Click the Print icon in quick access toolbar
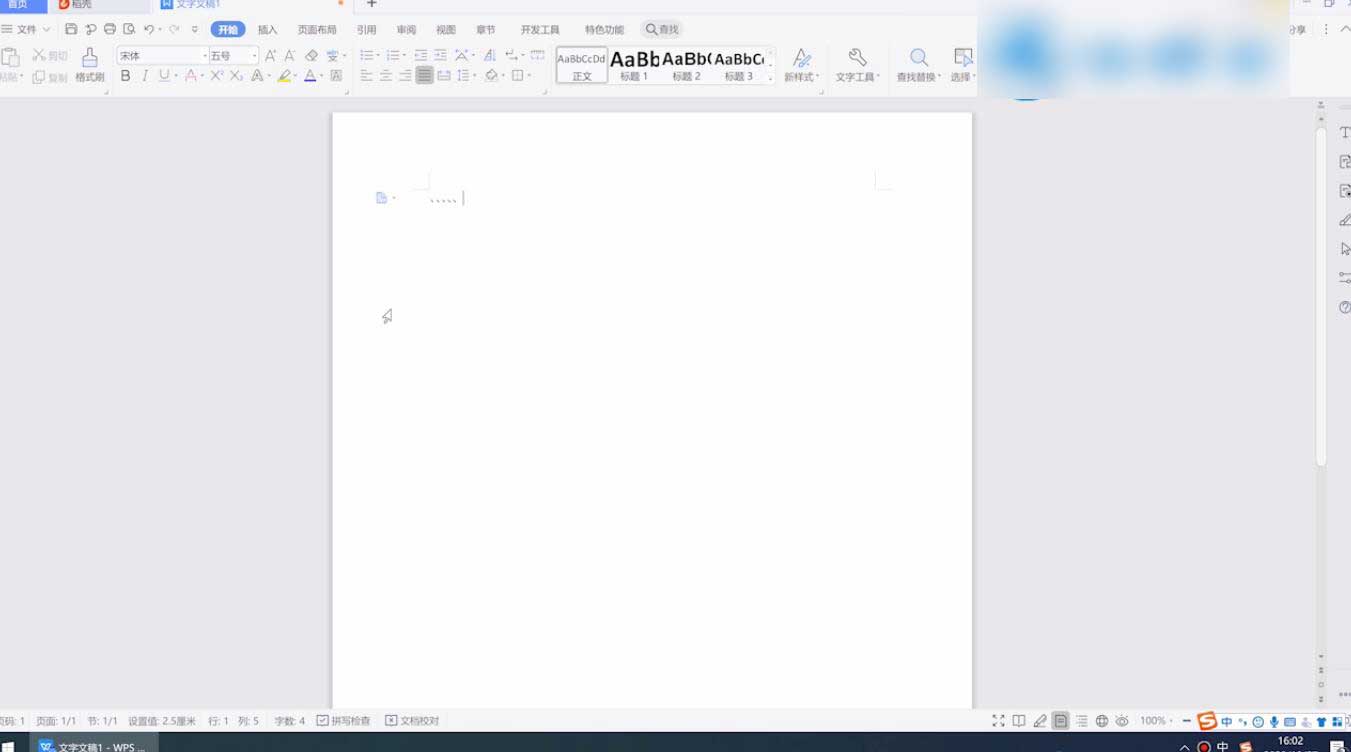The image size is (1351, 752). [110, 30]
